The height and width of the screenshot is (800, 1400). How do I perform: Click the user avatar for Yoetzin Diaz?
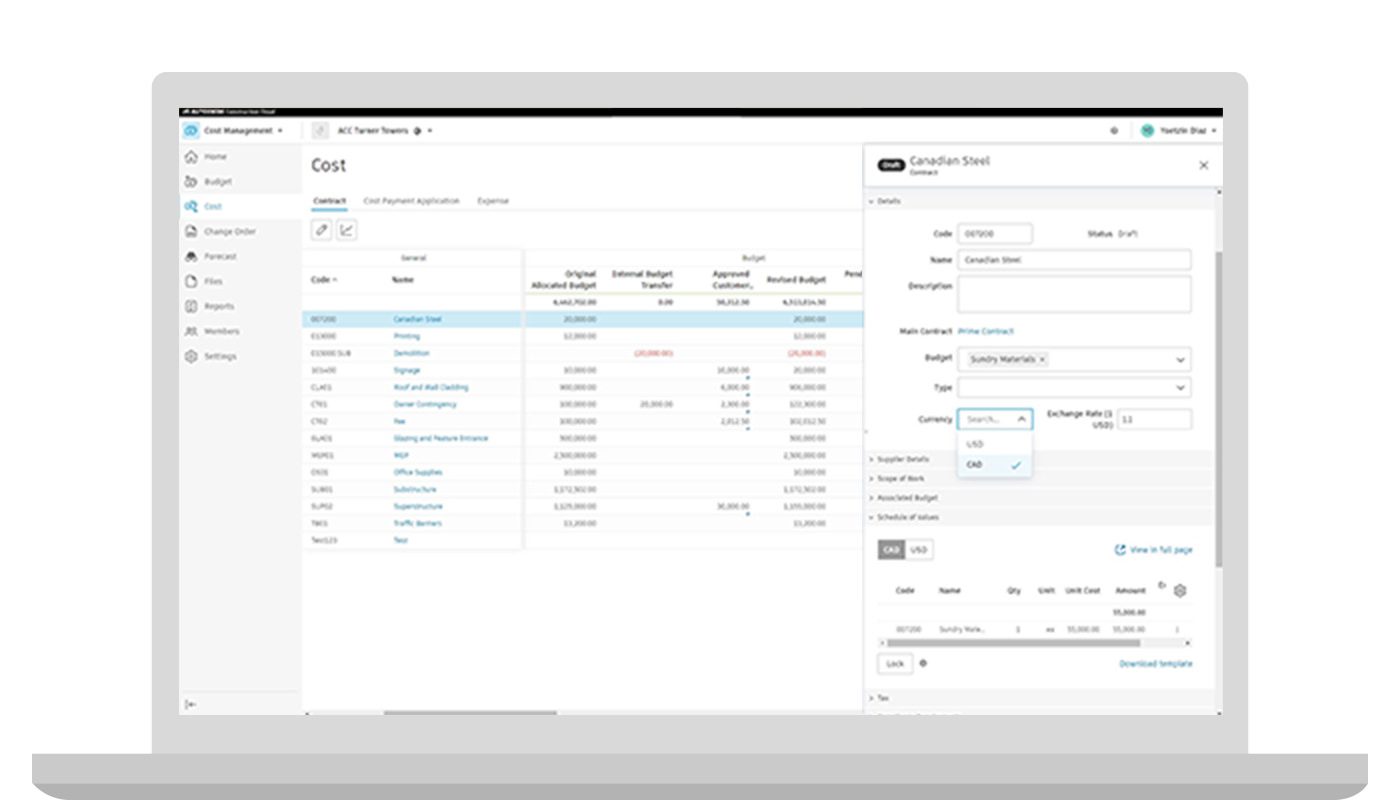(x=1148, y=131)
